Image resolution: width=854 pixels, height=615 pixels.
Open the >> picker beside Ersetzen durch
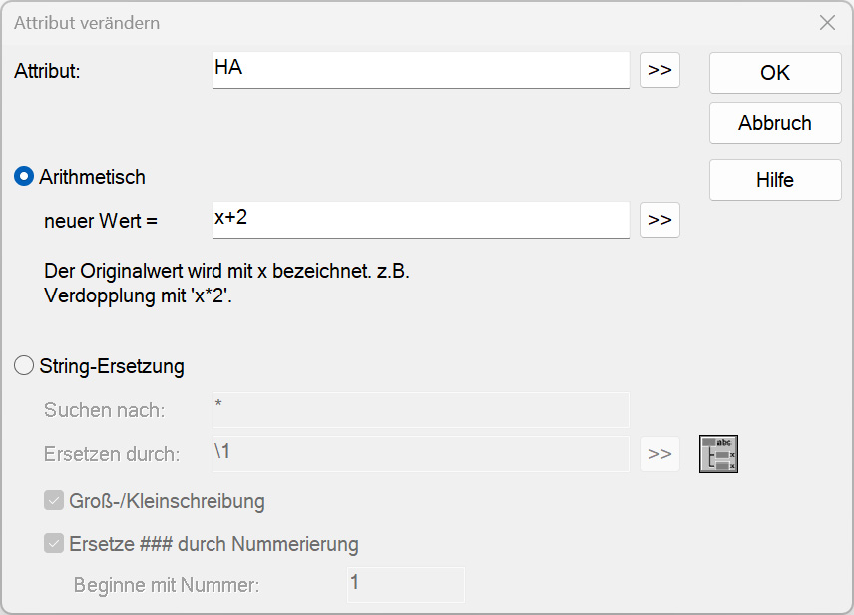coord(660,454)
